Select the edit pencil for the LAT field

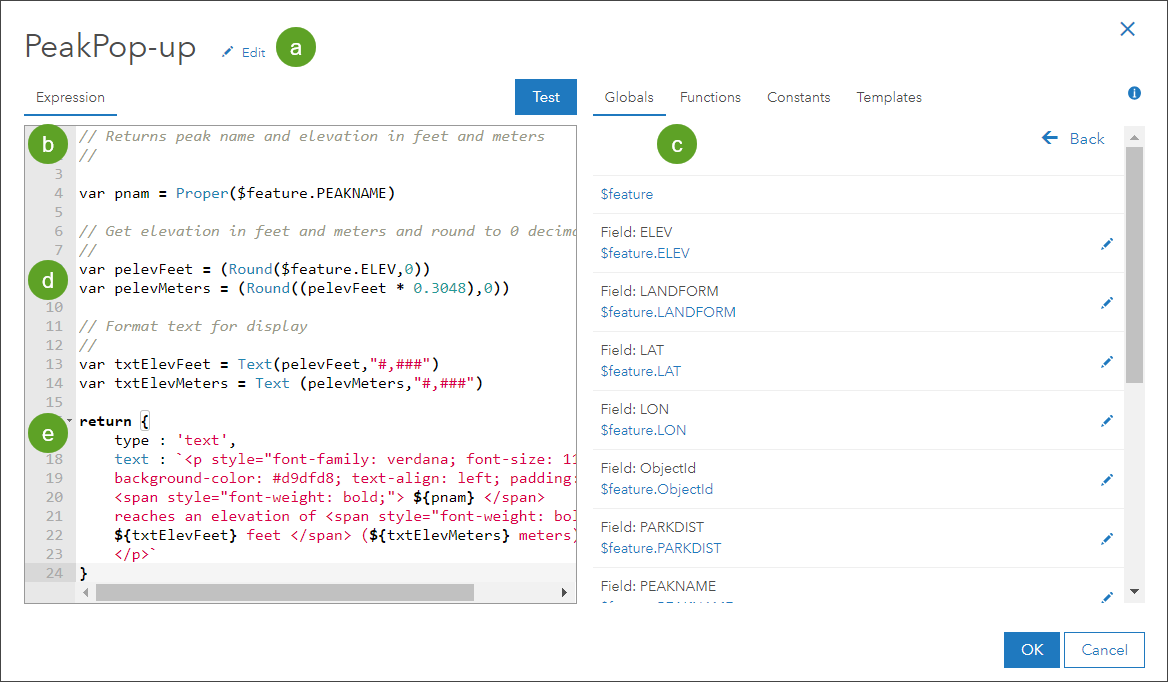(x=1107, y=361)
